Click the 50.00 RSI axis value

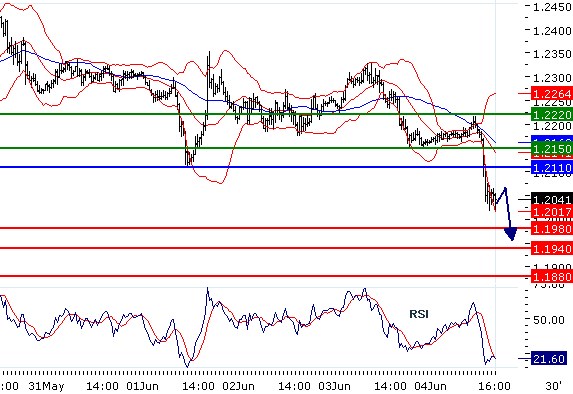click(549, 320)
